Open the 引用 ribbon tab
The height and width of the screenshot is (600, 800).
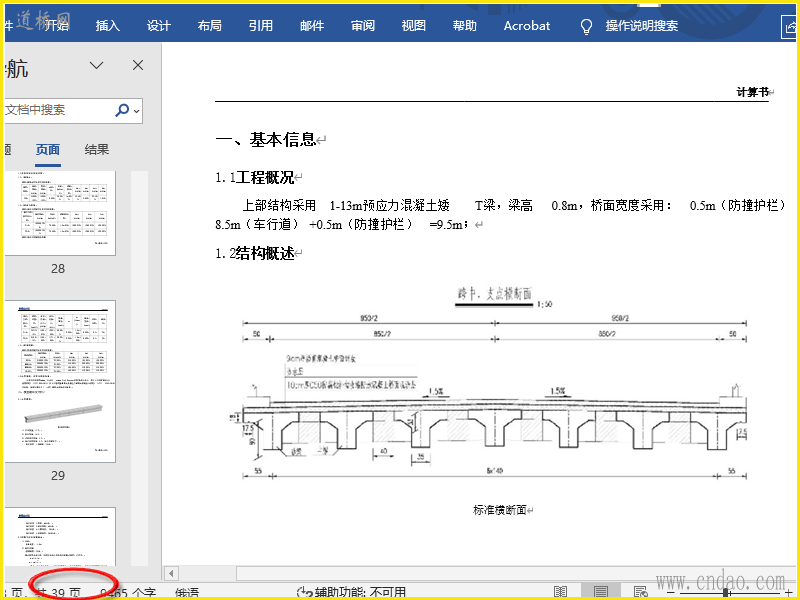pos(261,26)
